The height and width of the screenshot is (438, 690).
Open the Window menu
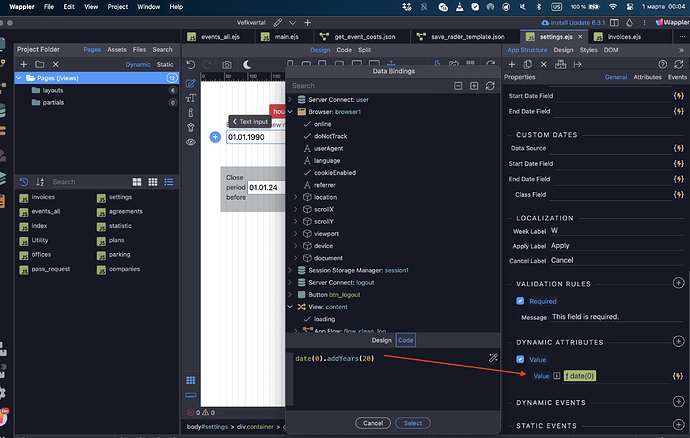[x=148, y=7]
